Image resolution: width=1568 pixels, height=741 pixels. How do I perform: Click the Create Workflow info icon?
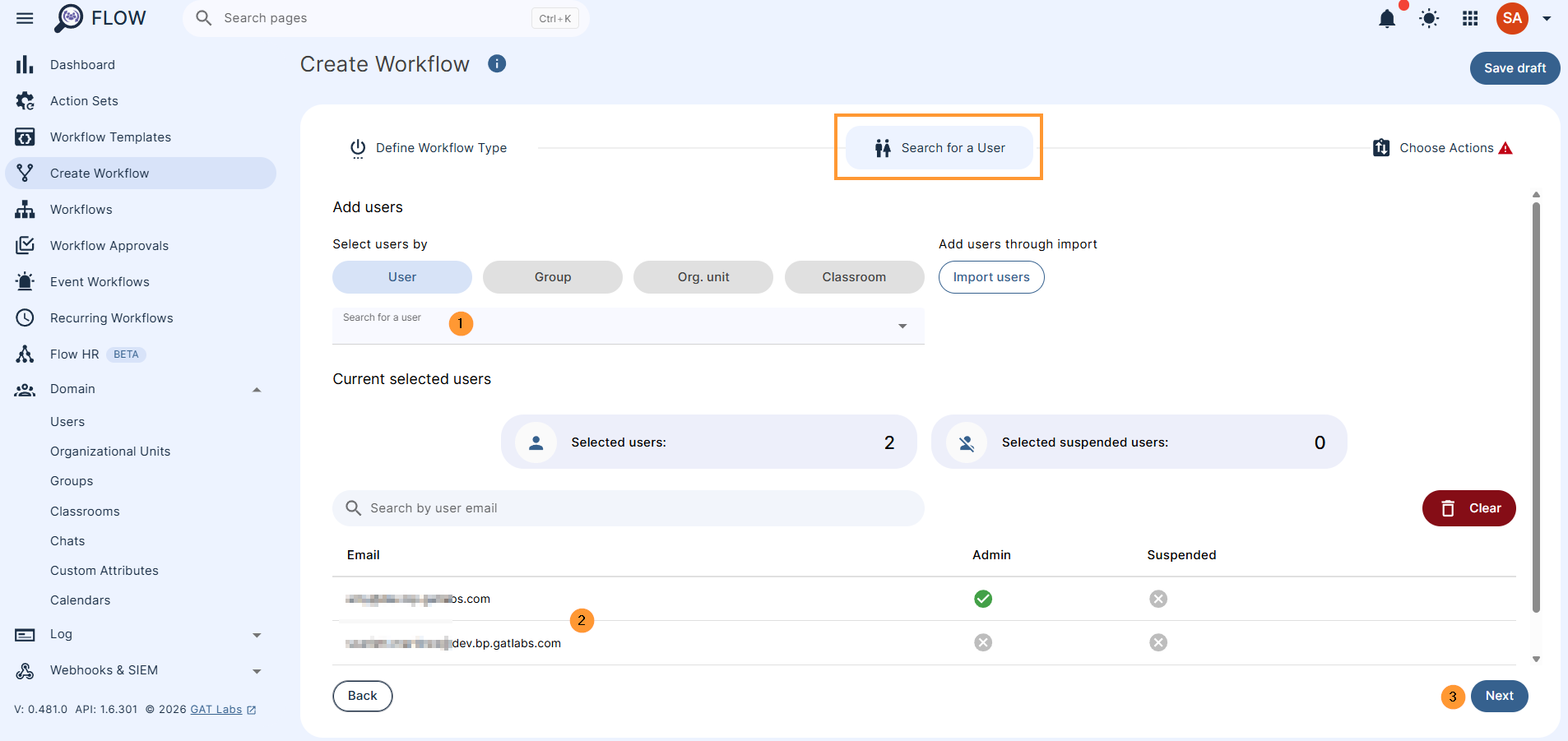pyautogui.click(x=497, y=63)
